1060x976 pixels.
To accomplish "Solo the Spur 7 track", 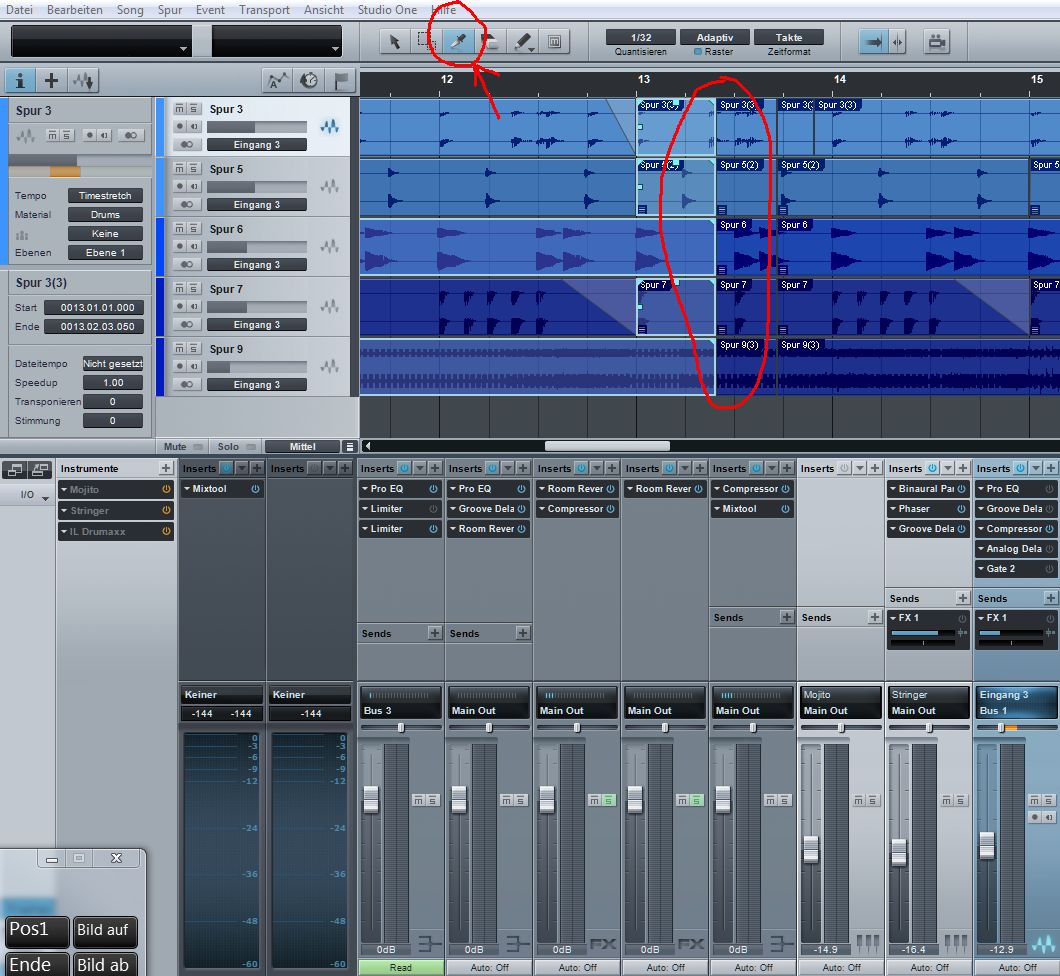I will pyautogui.click(x=193, y=289).
